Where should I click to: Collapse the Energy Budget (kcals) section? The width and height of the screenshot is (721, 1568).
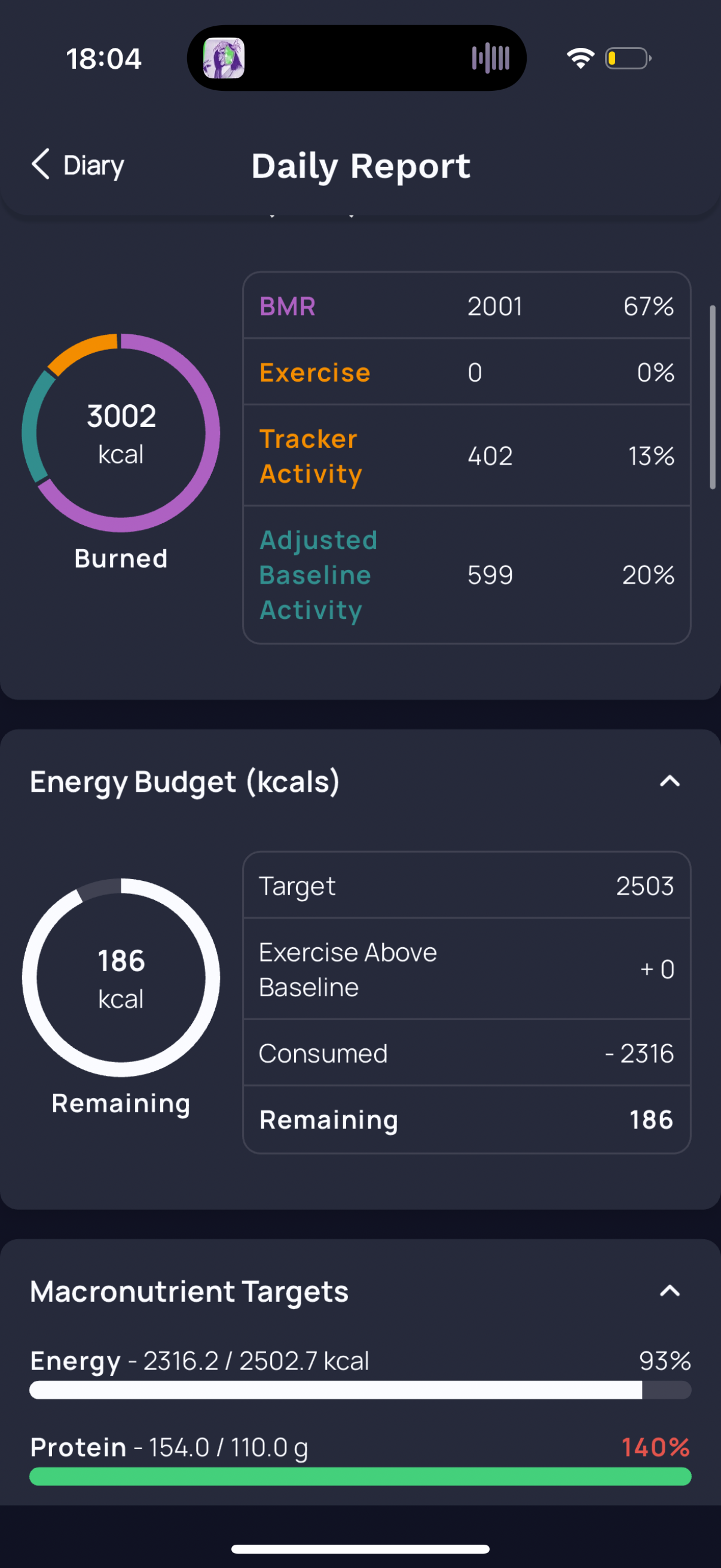click(669, 781)
